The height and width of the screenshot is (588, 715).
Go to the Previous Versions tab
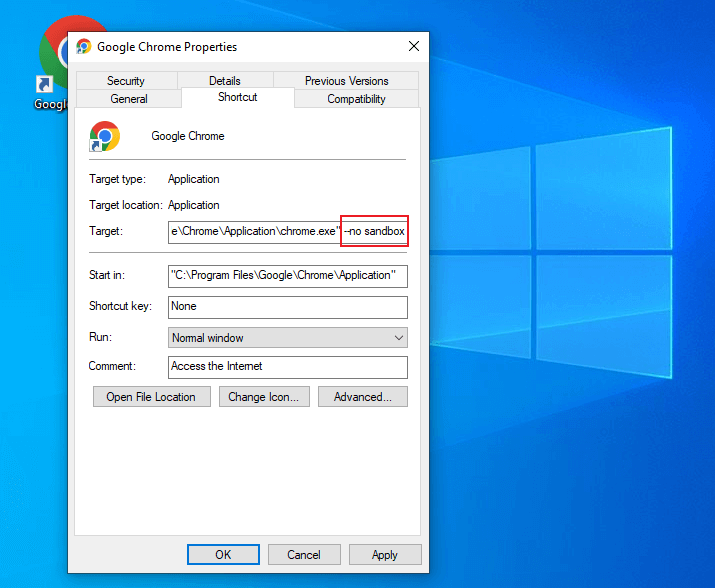(347, 81)
